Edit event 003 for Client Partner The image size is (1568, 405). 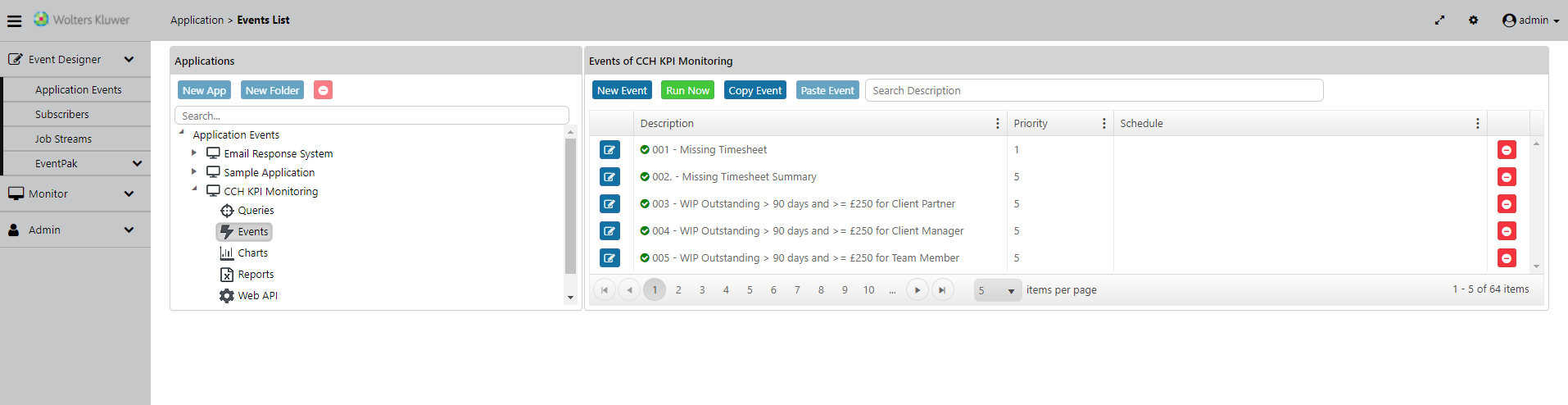point(610,204)
